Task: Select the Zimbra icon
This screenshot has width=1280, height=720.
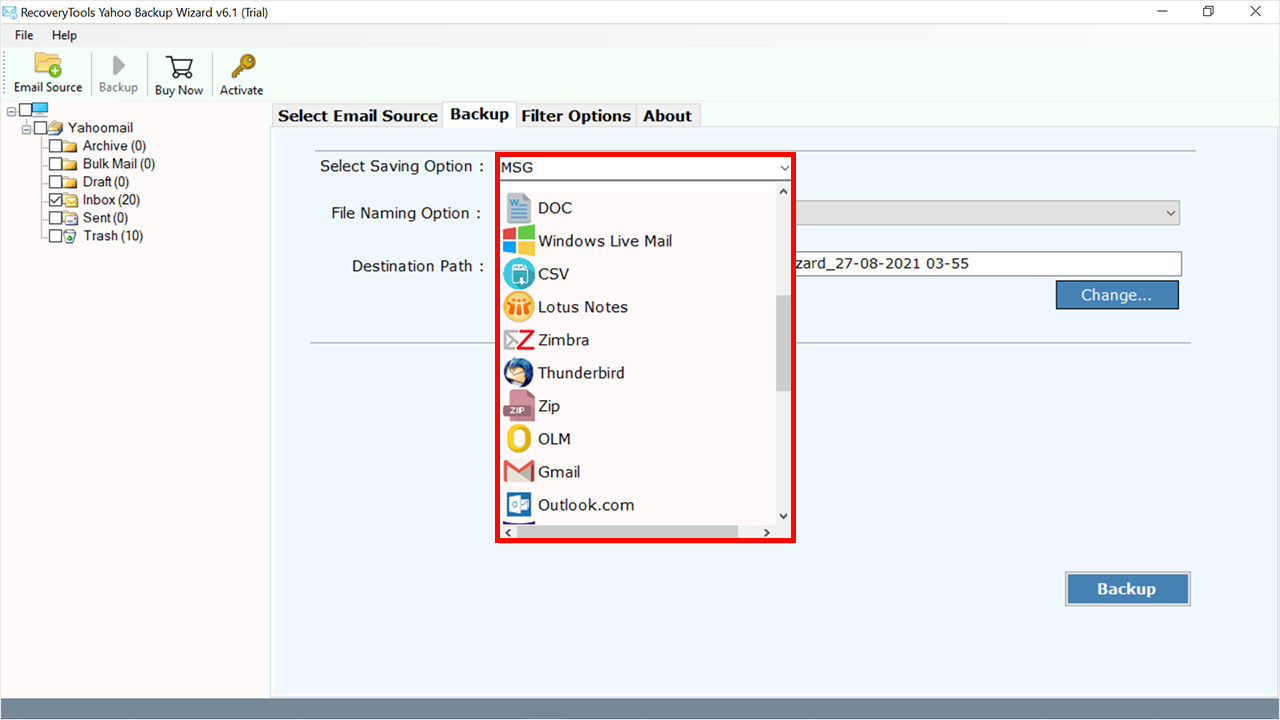Action: click(x=518, y=340)
